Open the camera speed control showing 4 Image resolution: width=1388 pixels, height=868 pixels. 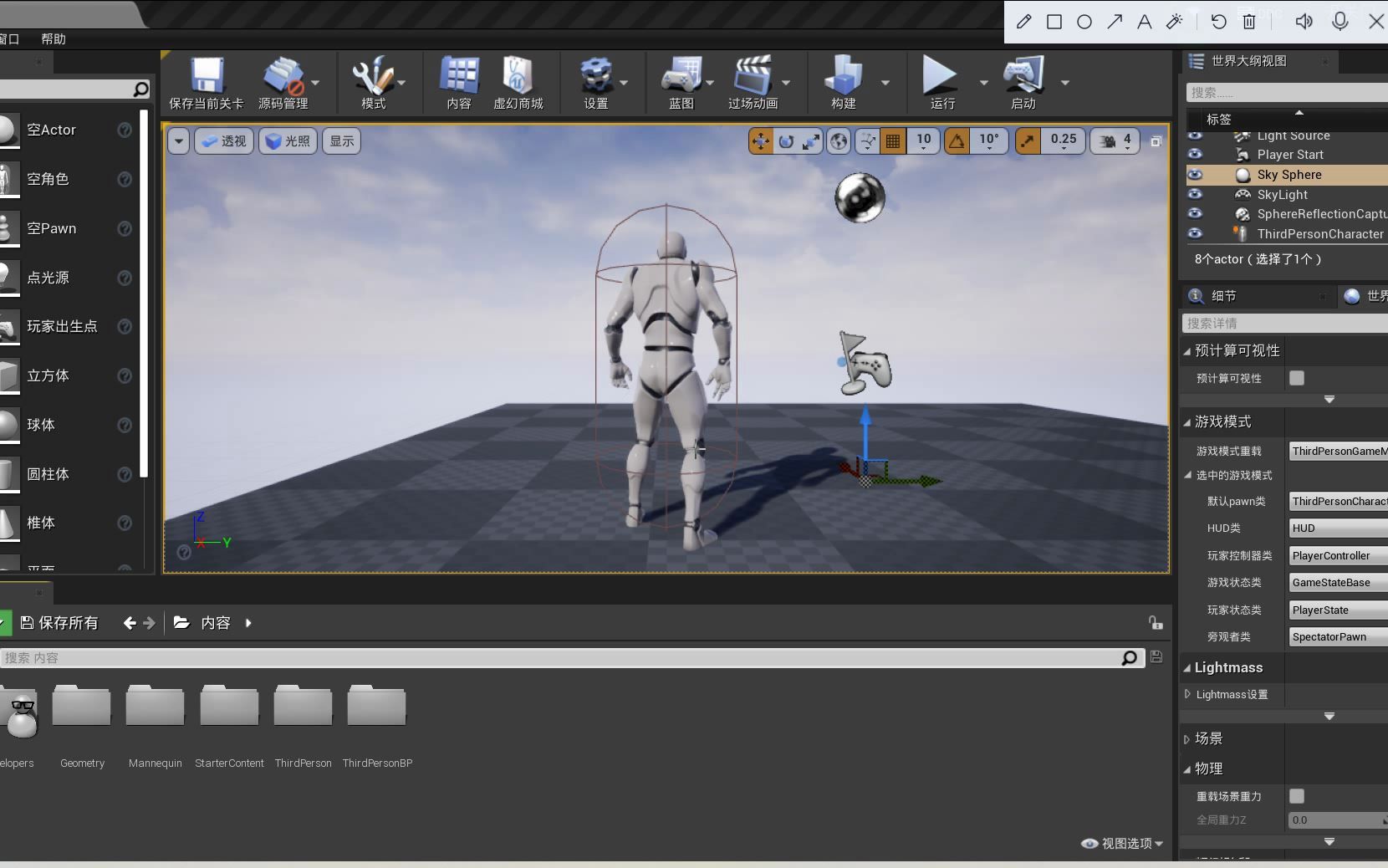click(x=1113, y=140)
